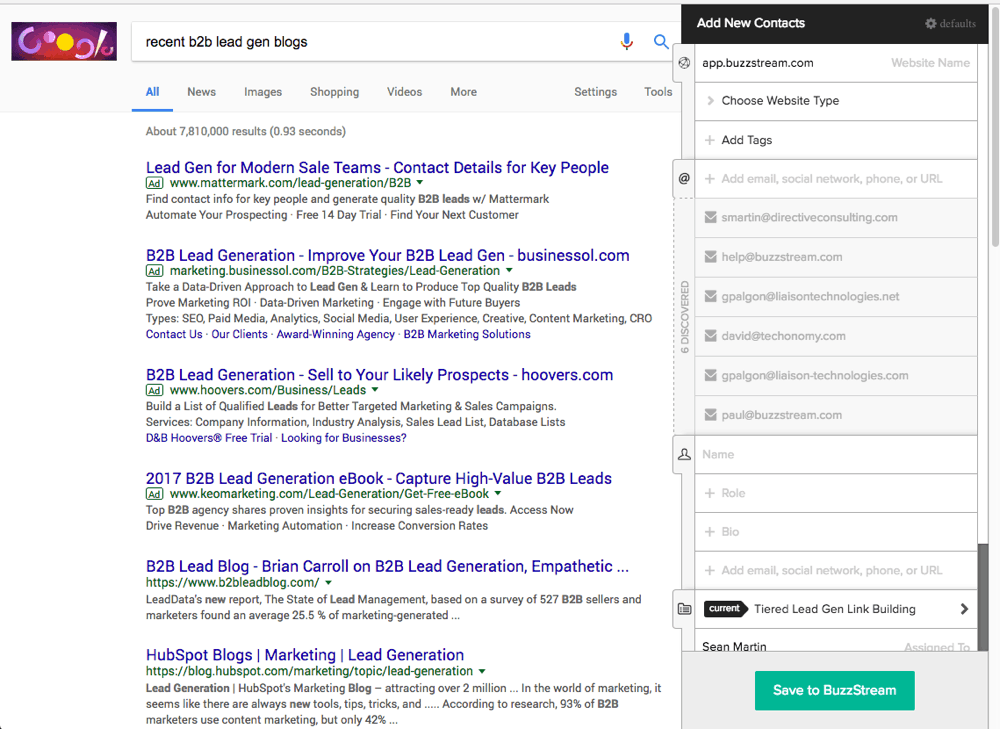This screenshot has width=1000, height=729.
Task: Click the BuzzStream panel scrollbar thumb
Action: tap(983, 597)
